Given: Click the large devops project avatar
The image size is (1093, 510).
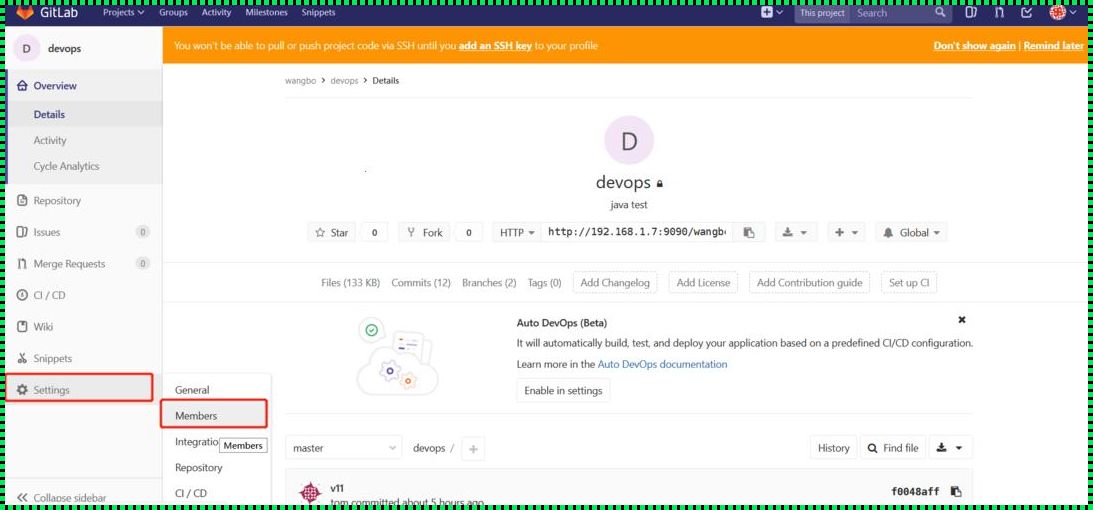Looking at the screenshot, I should click(629, 141).
